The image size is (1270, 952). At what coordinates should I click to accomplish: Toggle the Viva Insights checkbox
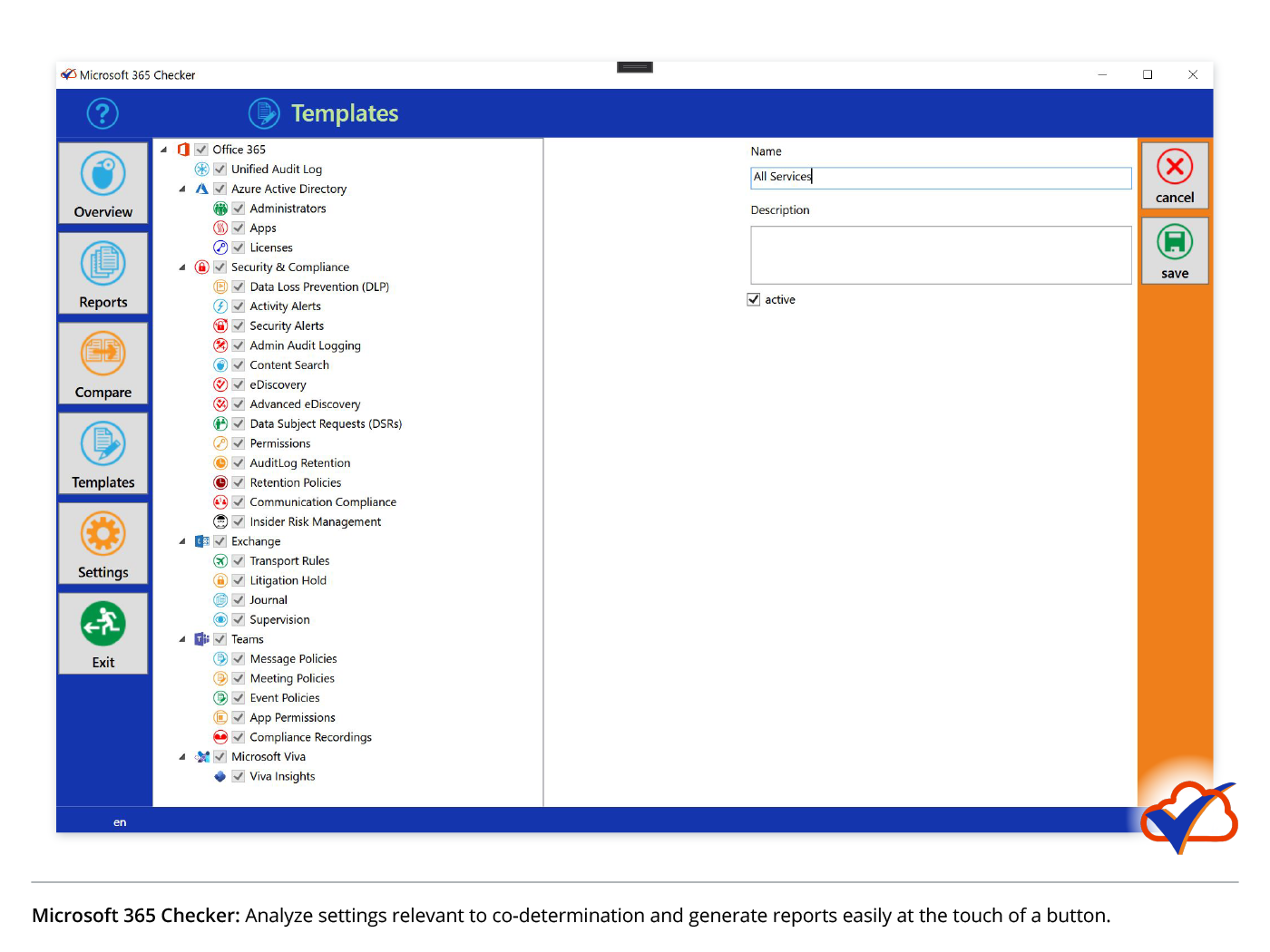click(x=239, y=776)
